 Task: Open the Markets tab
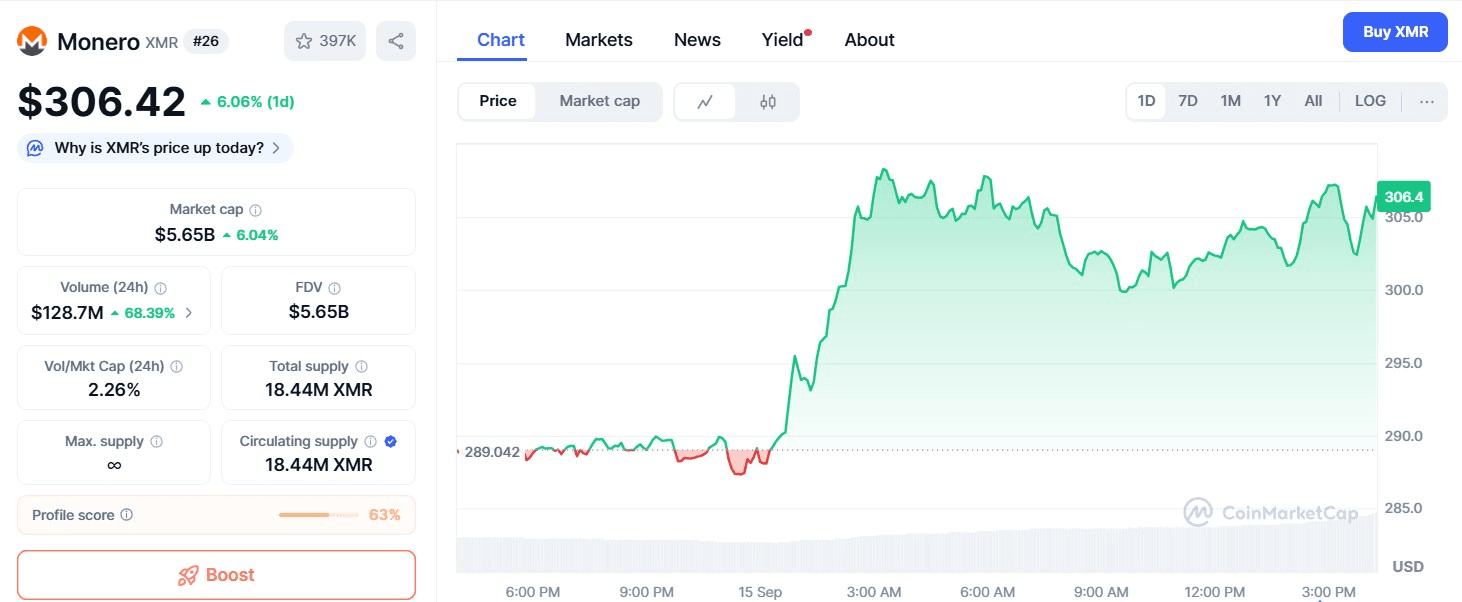click(599, 40)
